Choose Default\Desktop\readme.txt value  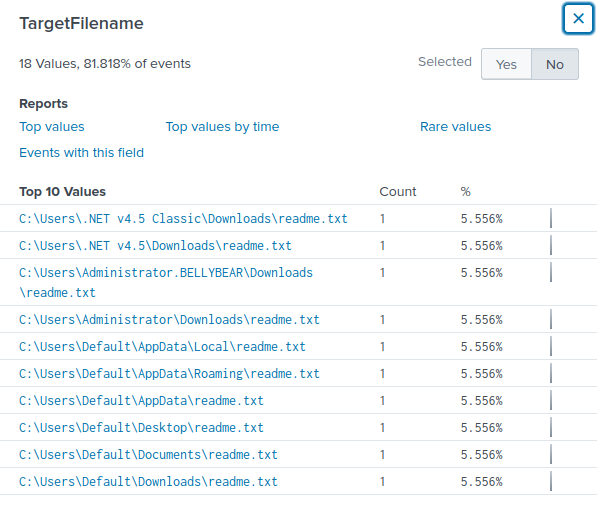[141, 428]
